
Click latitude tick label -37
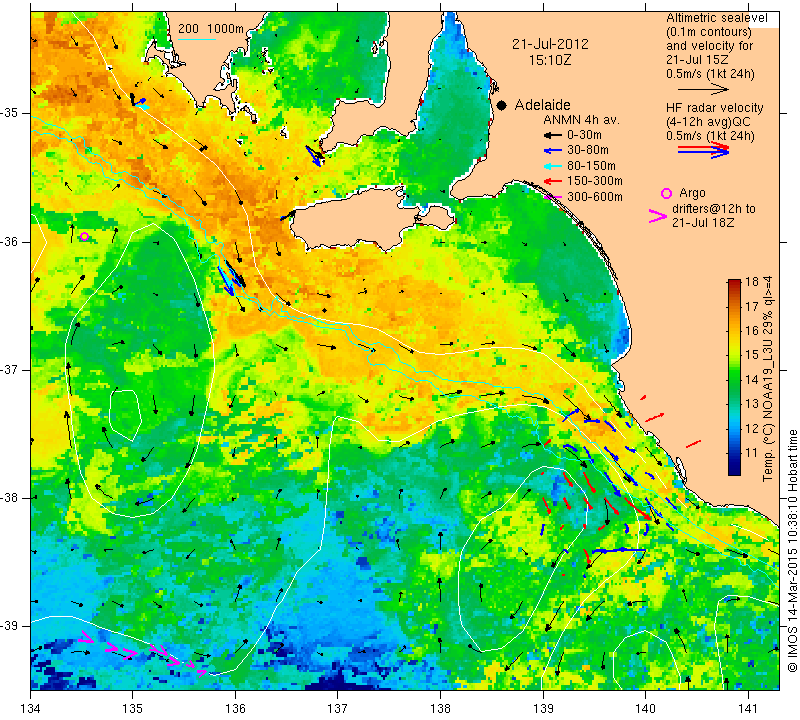[9, 369]
